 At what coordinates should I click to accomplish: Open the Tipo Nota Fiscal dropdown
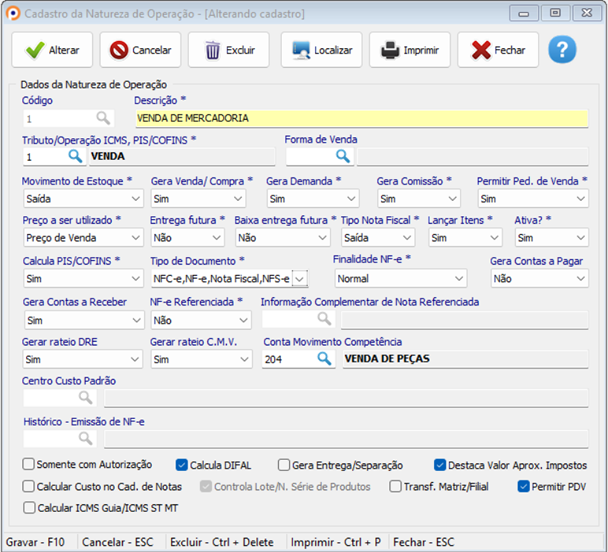407,238
